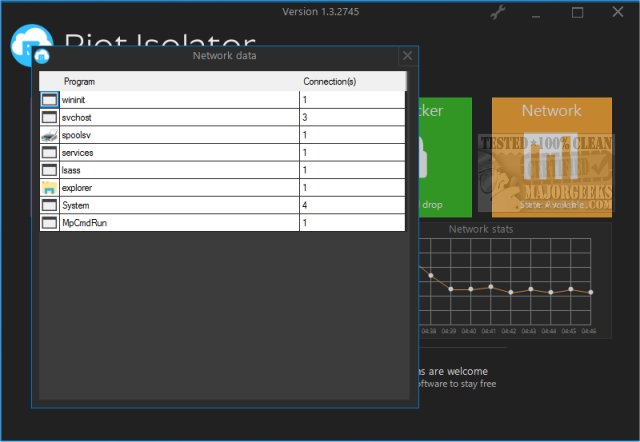This screenshot has height=442, width=640.
Task: Click the spoolsv printer icon
Action: click(50, 135)
